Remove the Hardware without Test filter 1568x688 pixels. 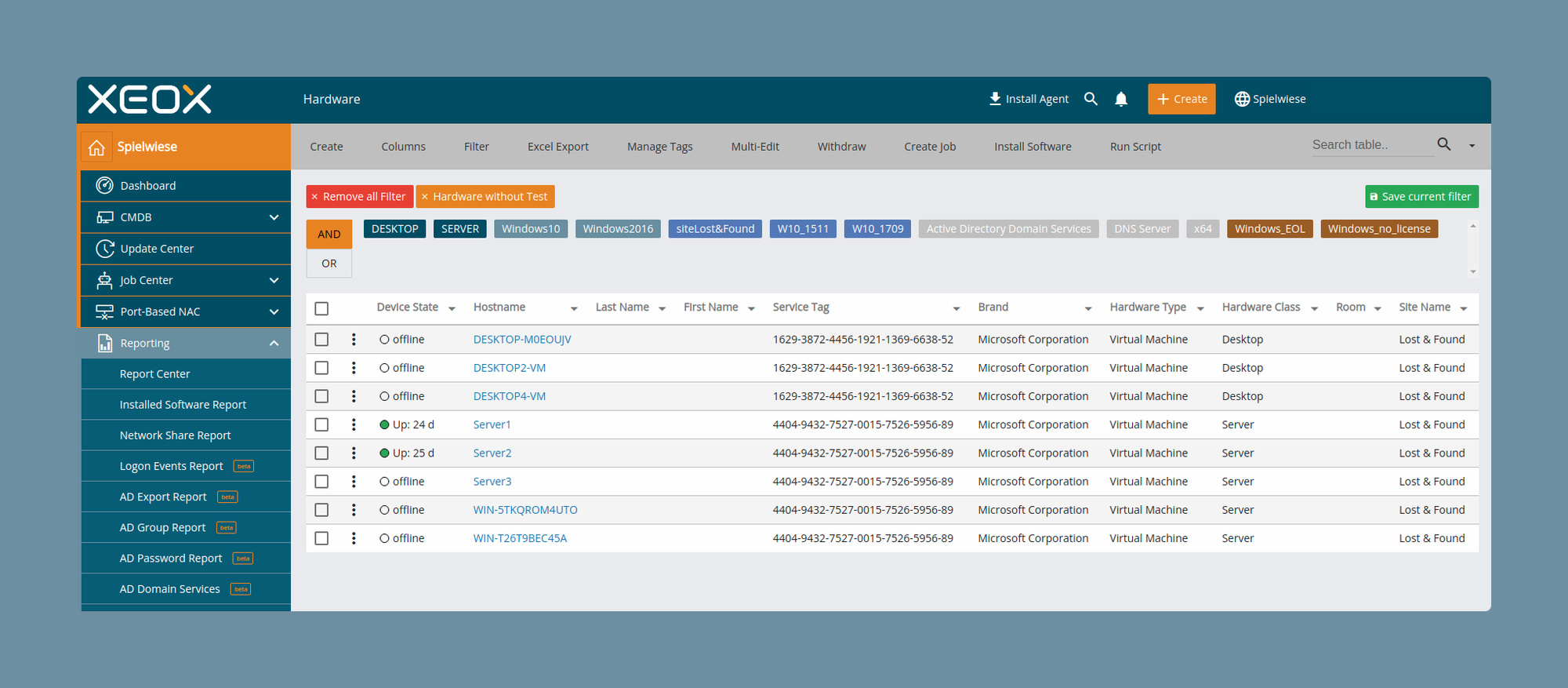[x=425, y=197]
